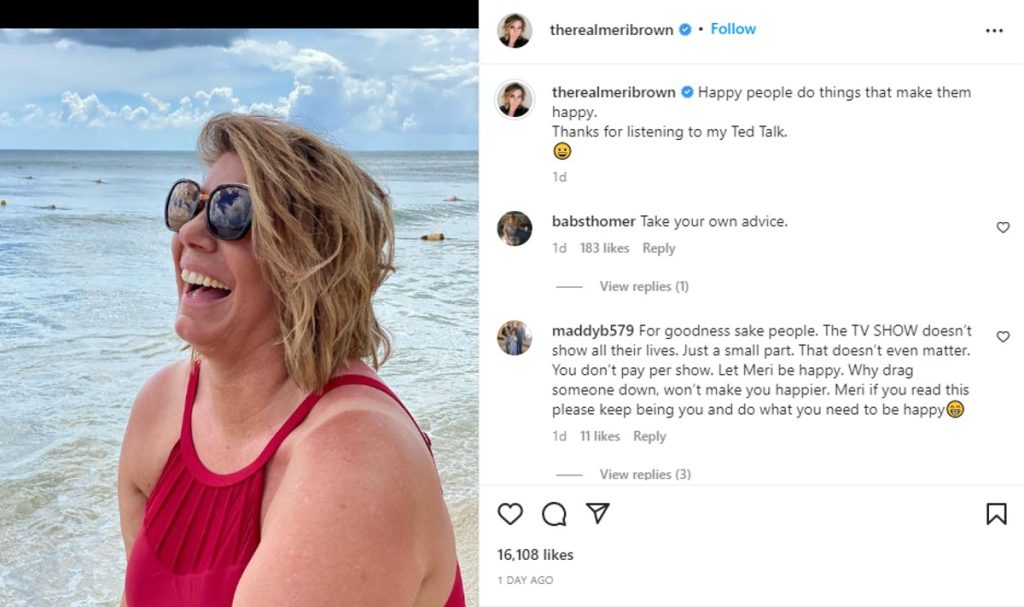Open maddyb579's profile avatar
This screenshot has width=1024, height=607.
pos(514,337)
